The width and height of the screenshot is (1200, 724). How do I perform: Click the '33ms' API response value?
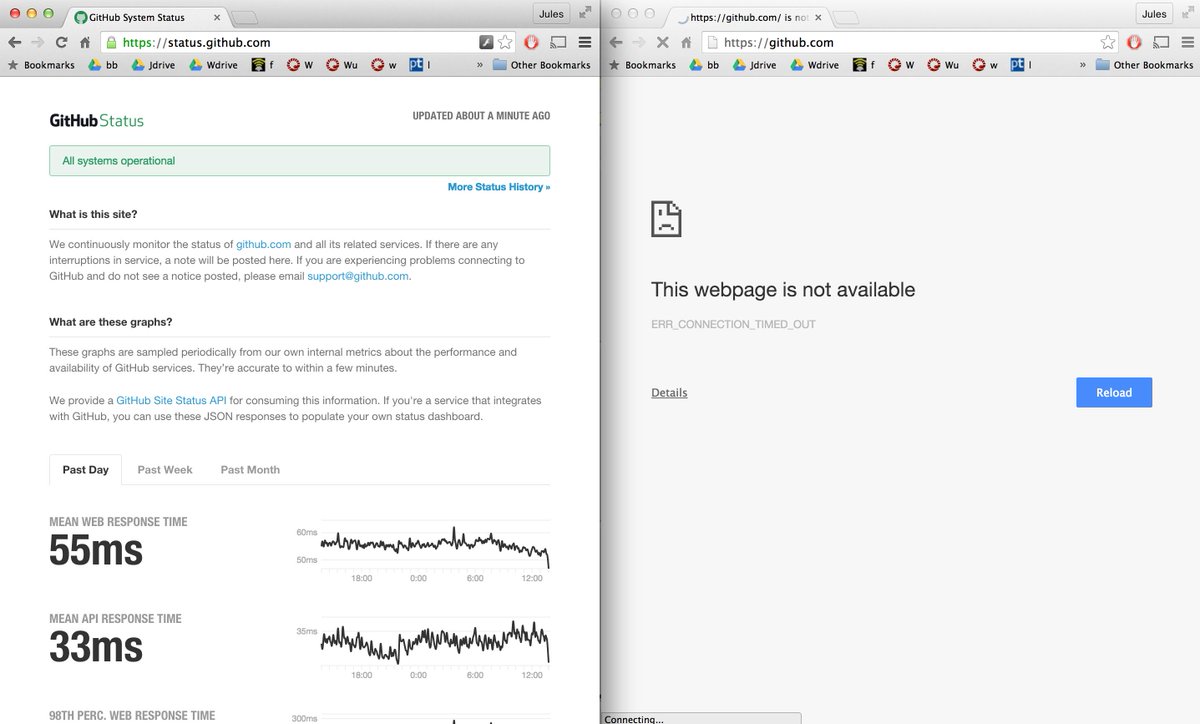[x=96, y=648]
